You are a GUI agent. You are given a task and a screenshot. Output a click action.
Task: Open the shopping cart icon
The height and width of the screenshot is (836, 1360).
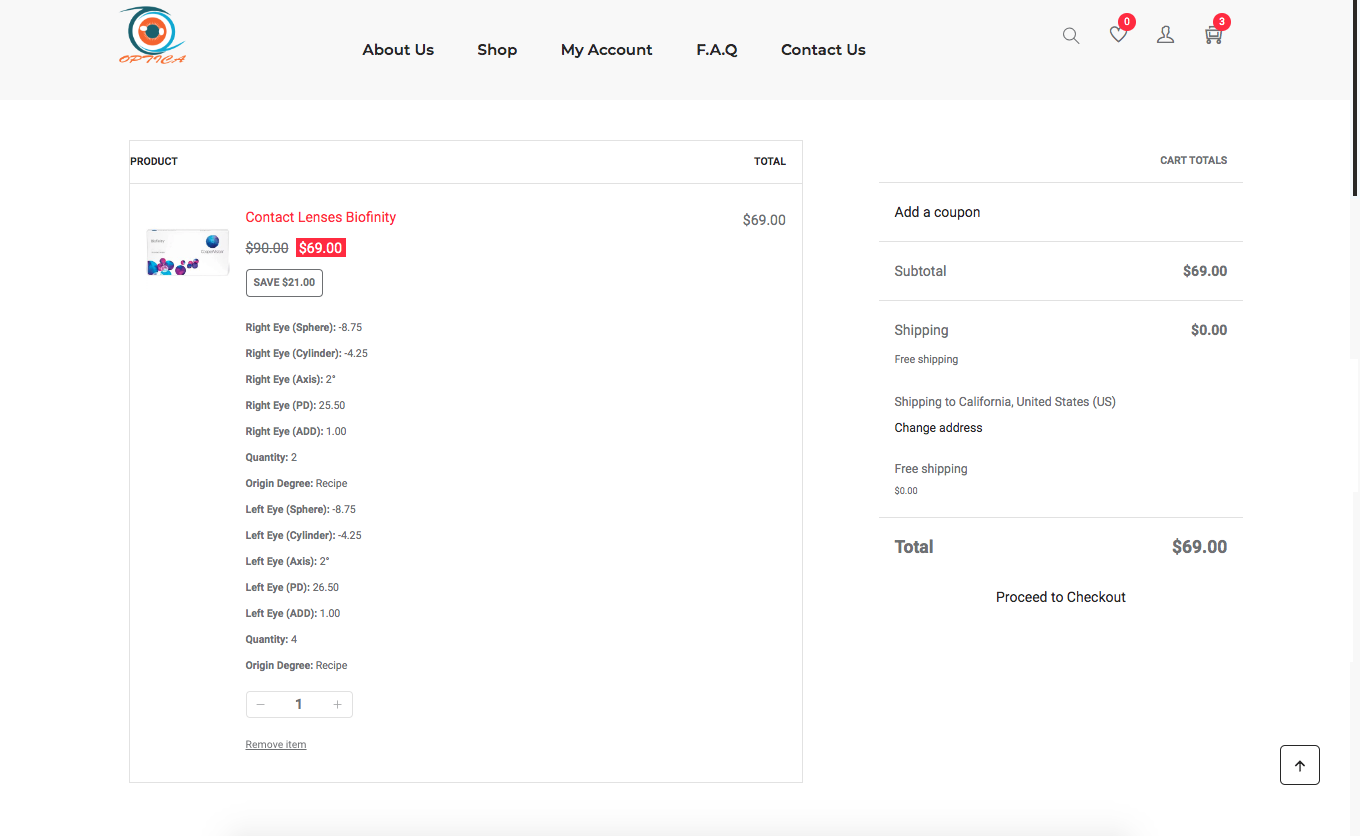tap(1213, 36)
